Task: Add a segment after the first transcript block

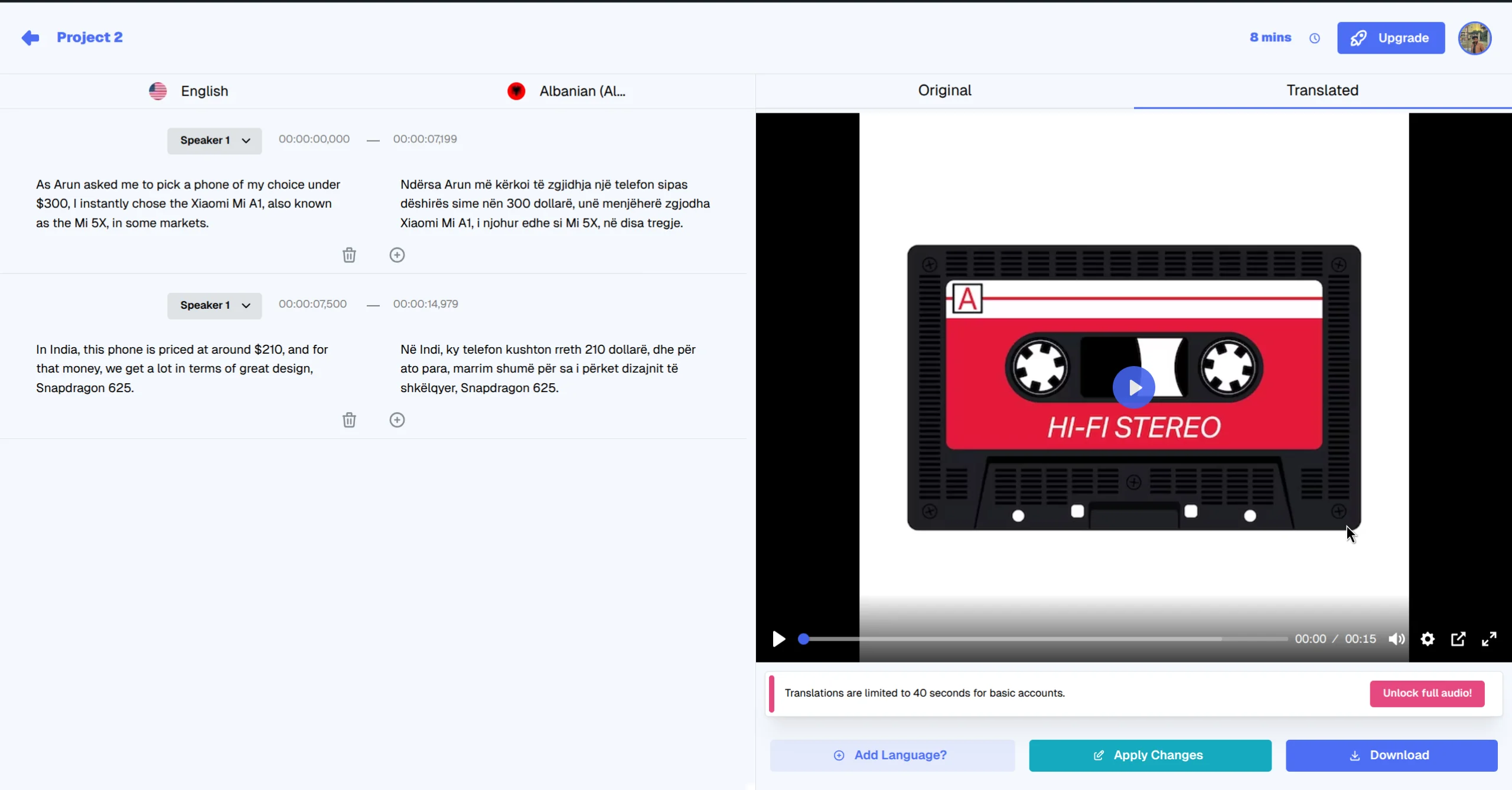Action: (x=397, y=255)
